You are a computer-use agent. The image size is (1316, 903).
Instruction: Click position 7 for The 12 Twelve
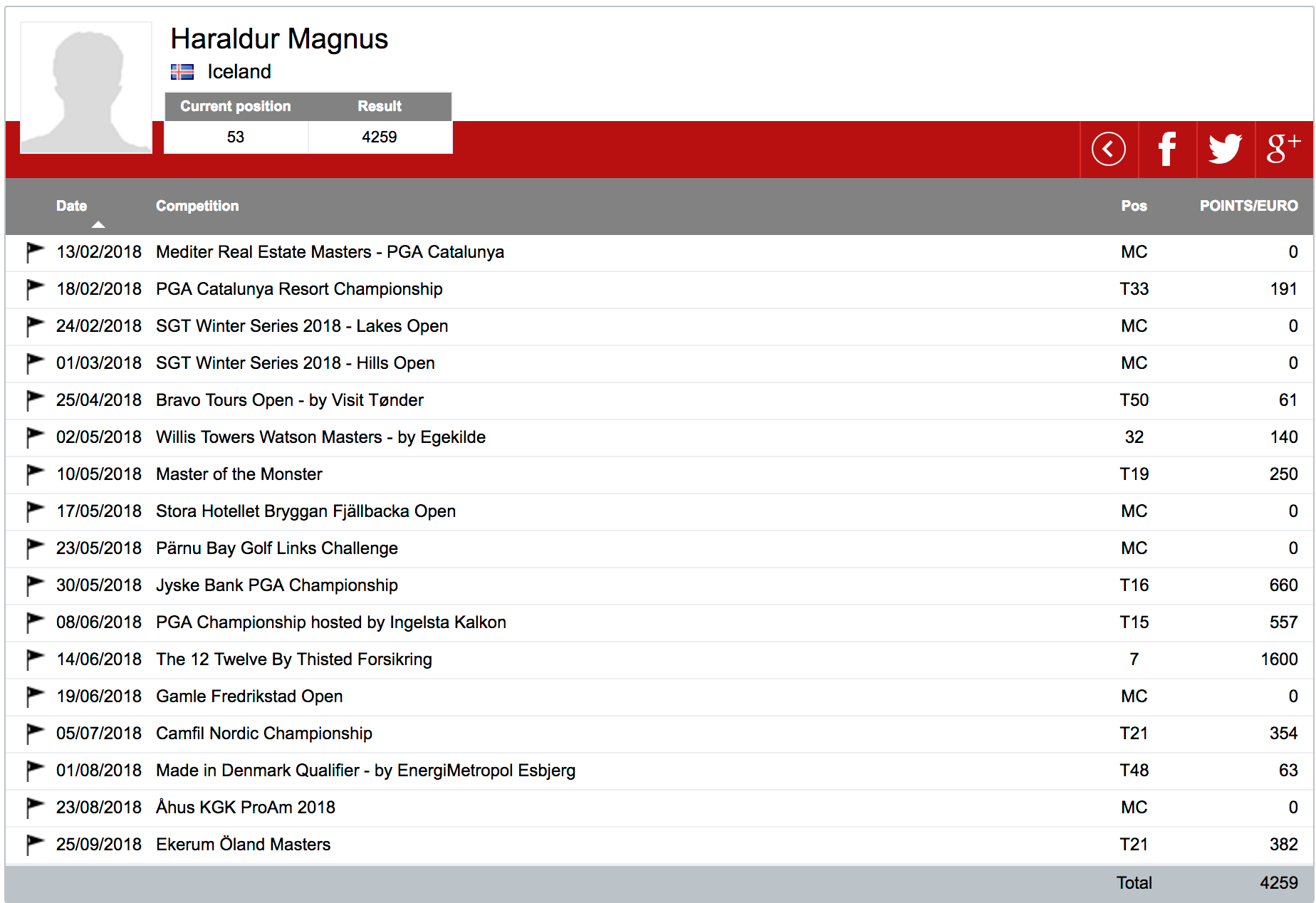(1134, 659)
